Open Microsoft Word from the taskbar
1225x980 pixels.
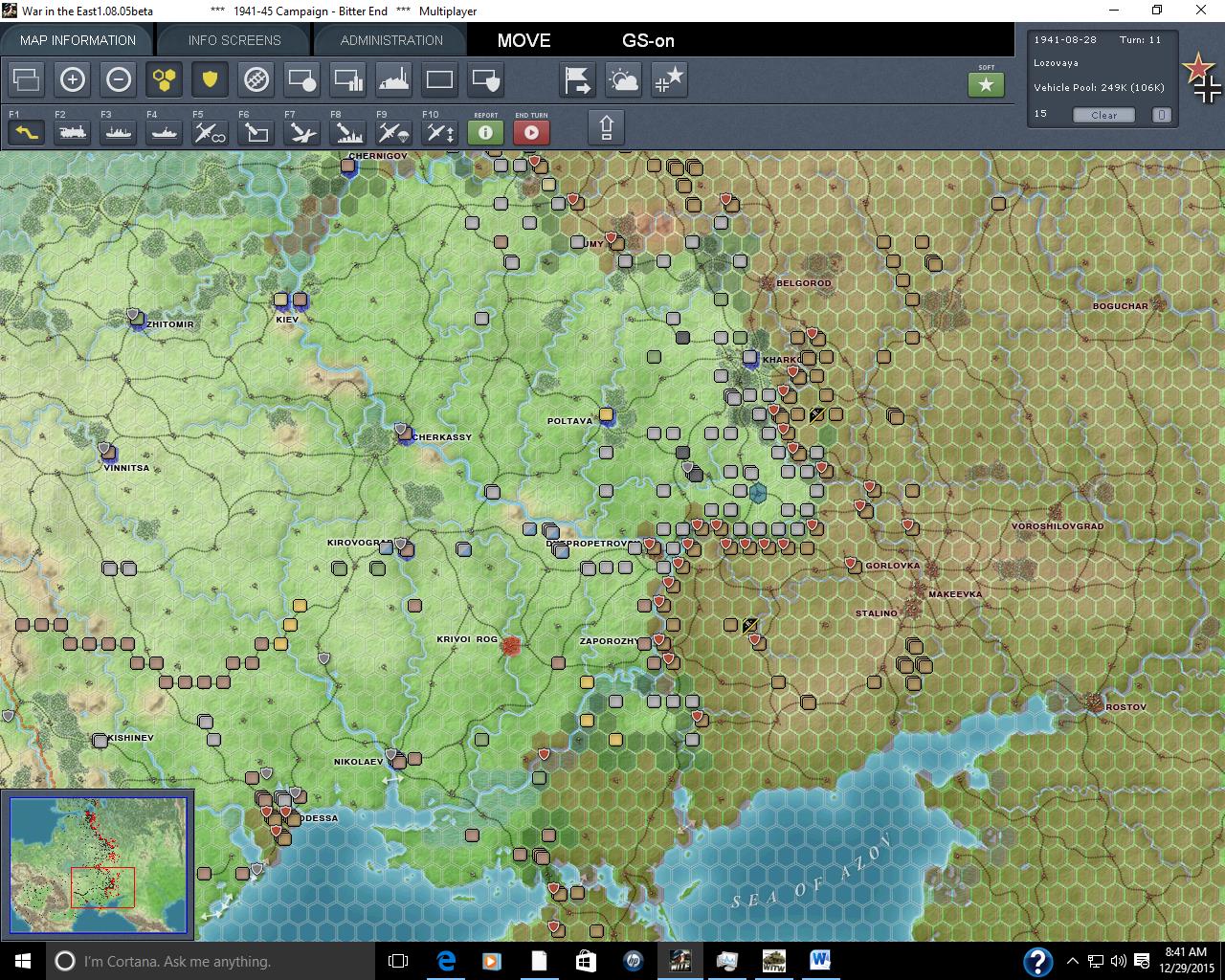point(820,961)
